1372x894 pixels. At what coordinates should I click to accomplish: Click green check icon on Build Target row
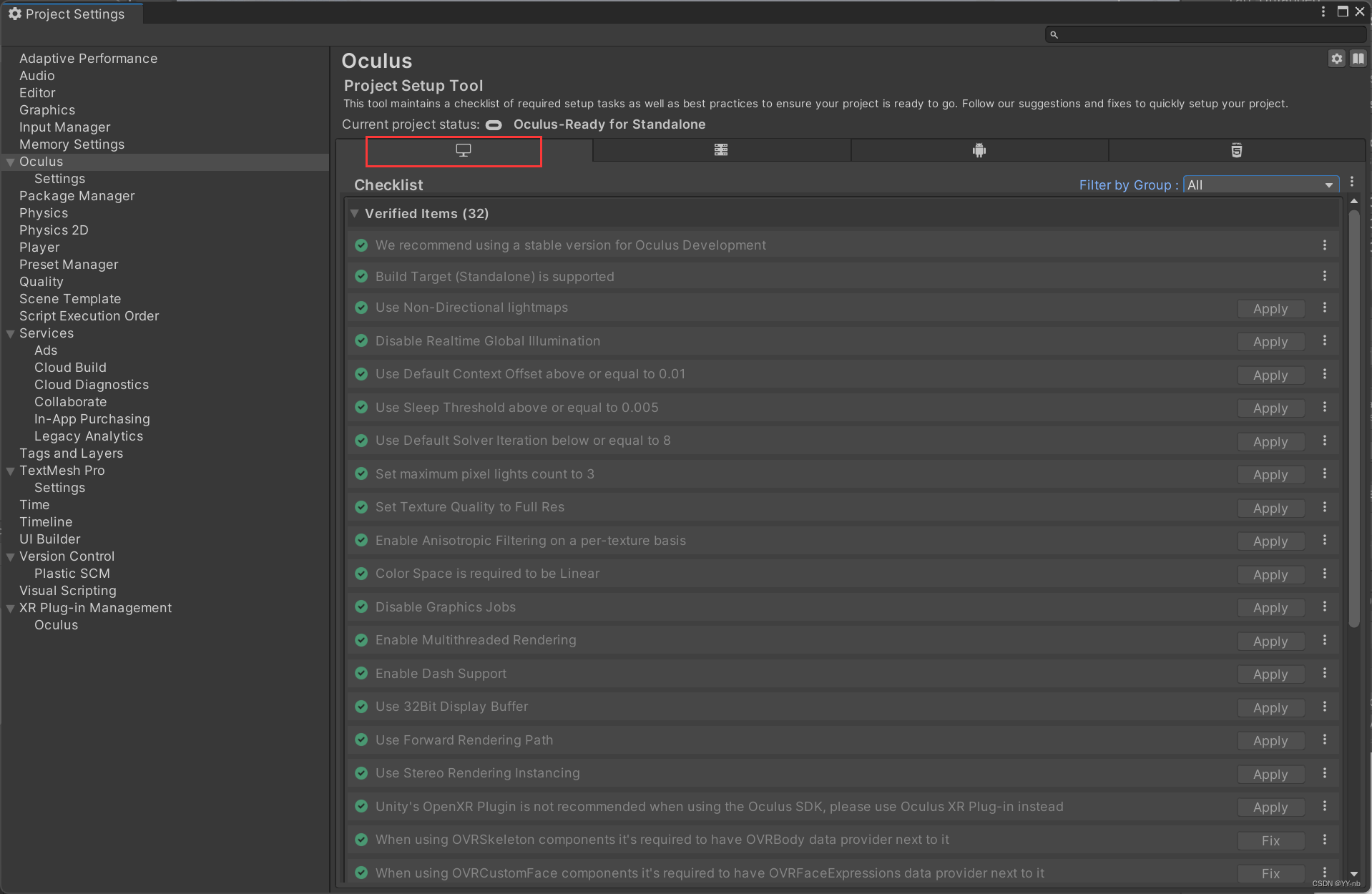361,276
